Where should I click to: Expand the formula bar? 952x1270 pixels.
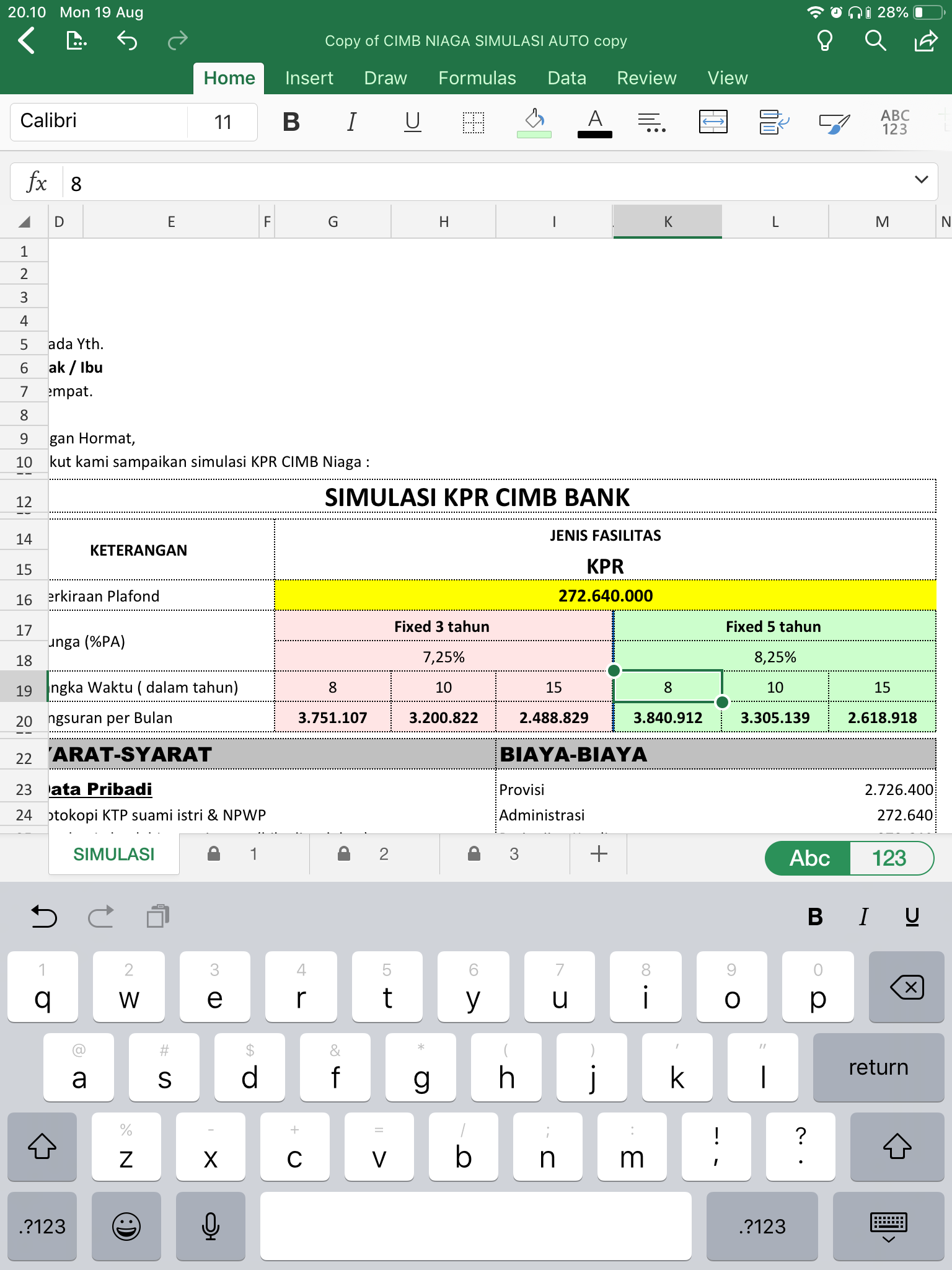(921, 180)
